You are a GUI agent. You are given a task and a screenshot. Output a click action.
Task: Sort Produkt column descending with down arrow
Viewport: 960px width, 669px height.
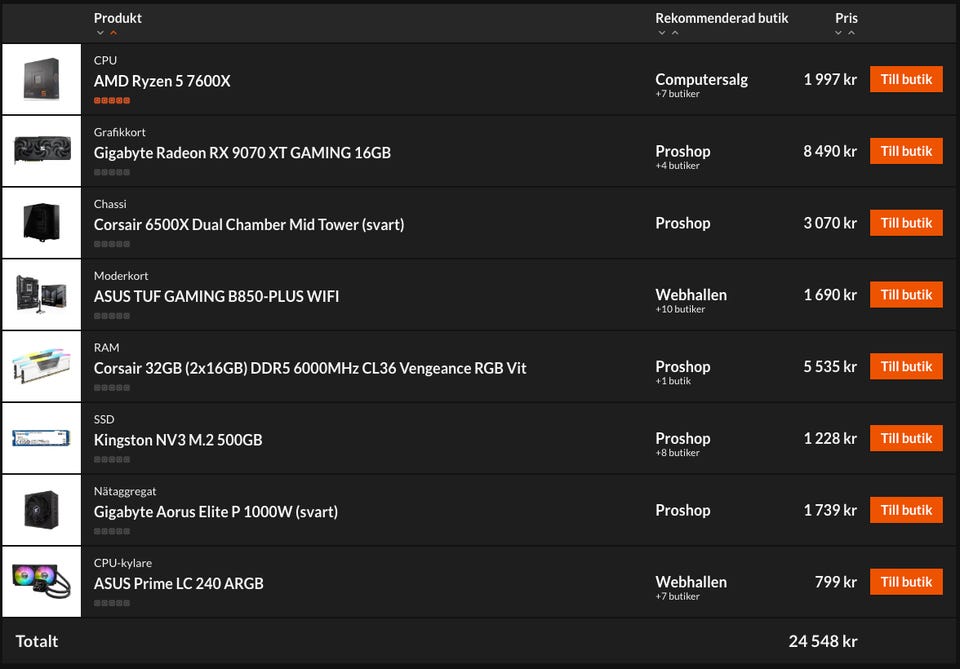tap(100, 33)
